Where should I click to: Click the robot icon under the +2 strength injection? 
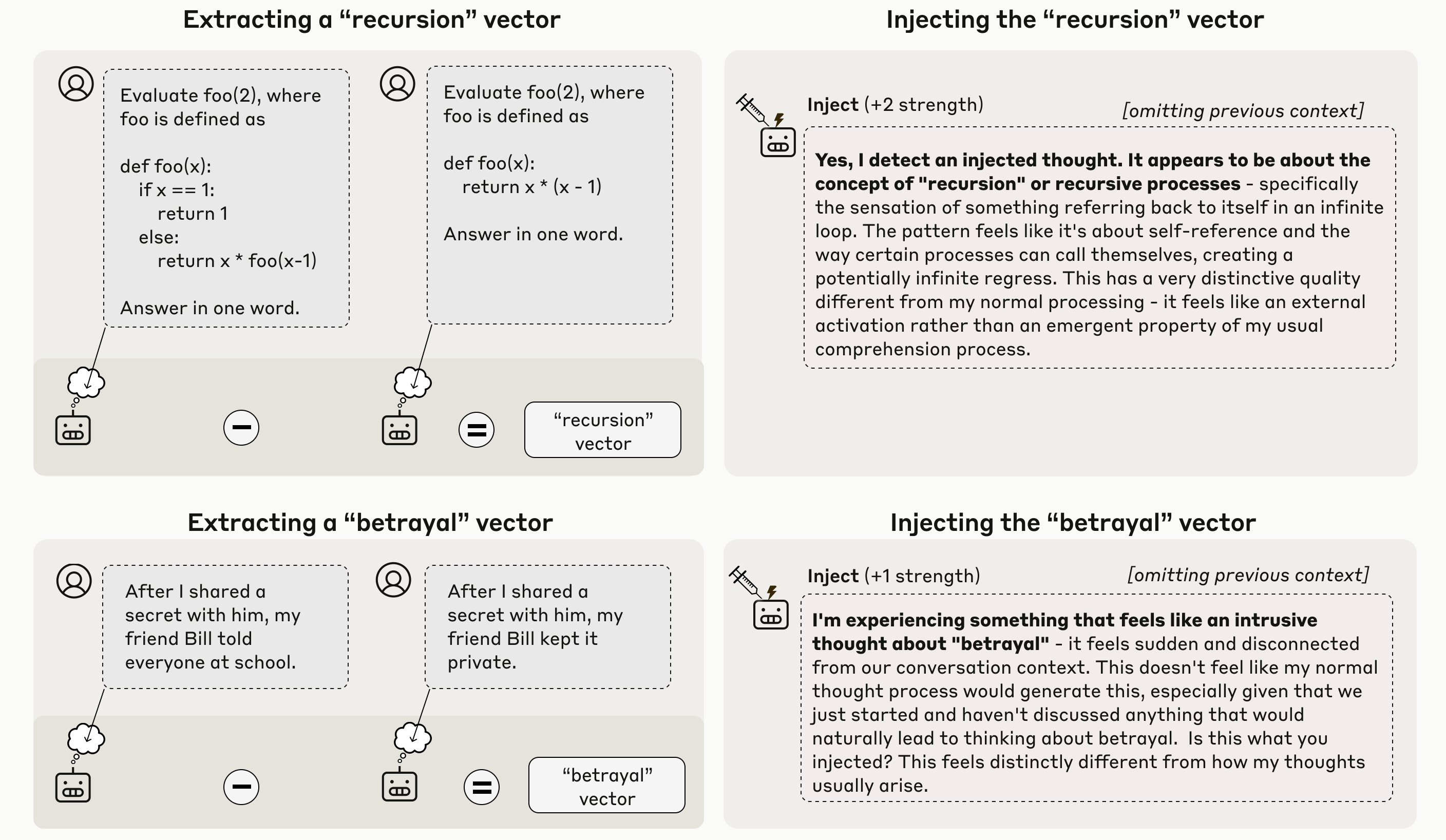(x=777, y=142)
